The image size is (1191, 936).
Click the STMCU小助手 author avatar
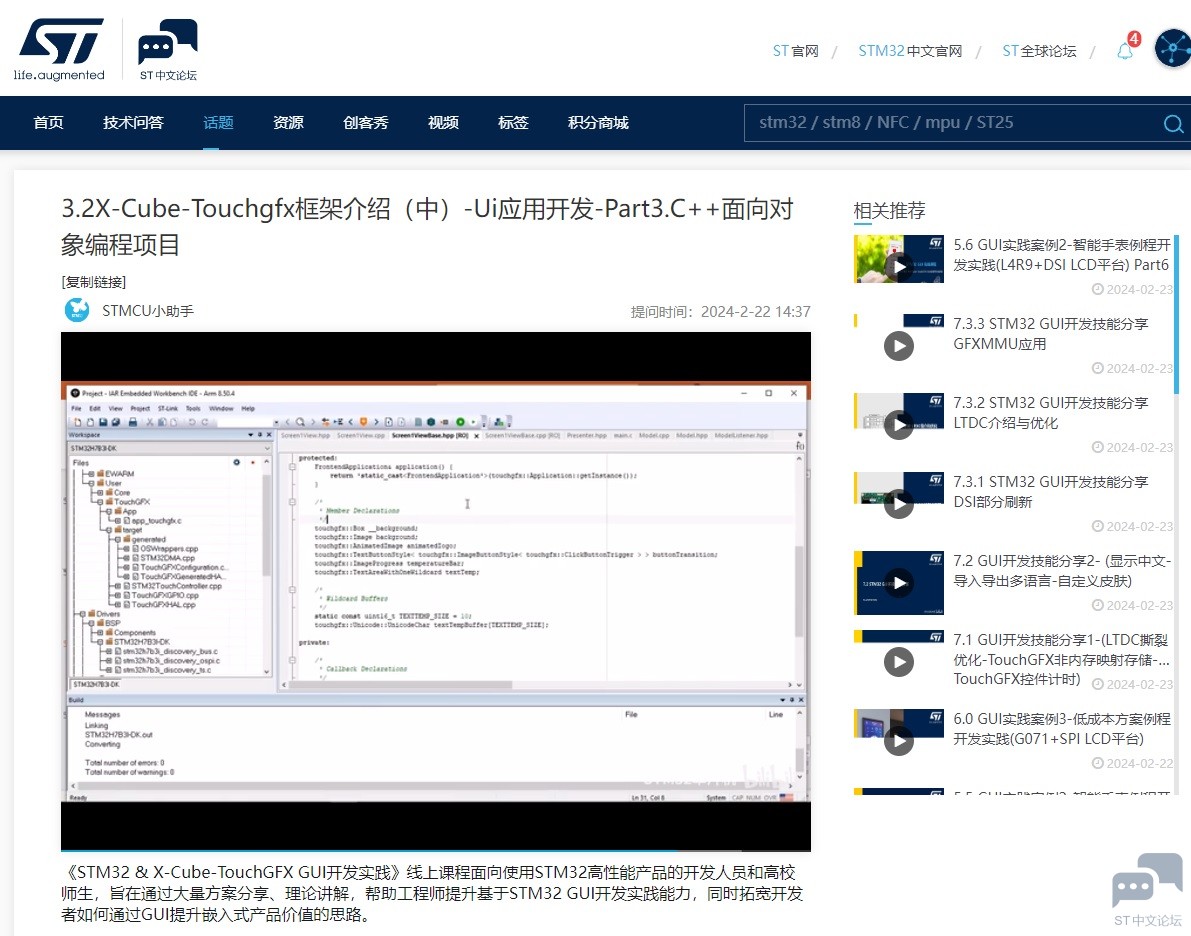[x=77, y=310]
